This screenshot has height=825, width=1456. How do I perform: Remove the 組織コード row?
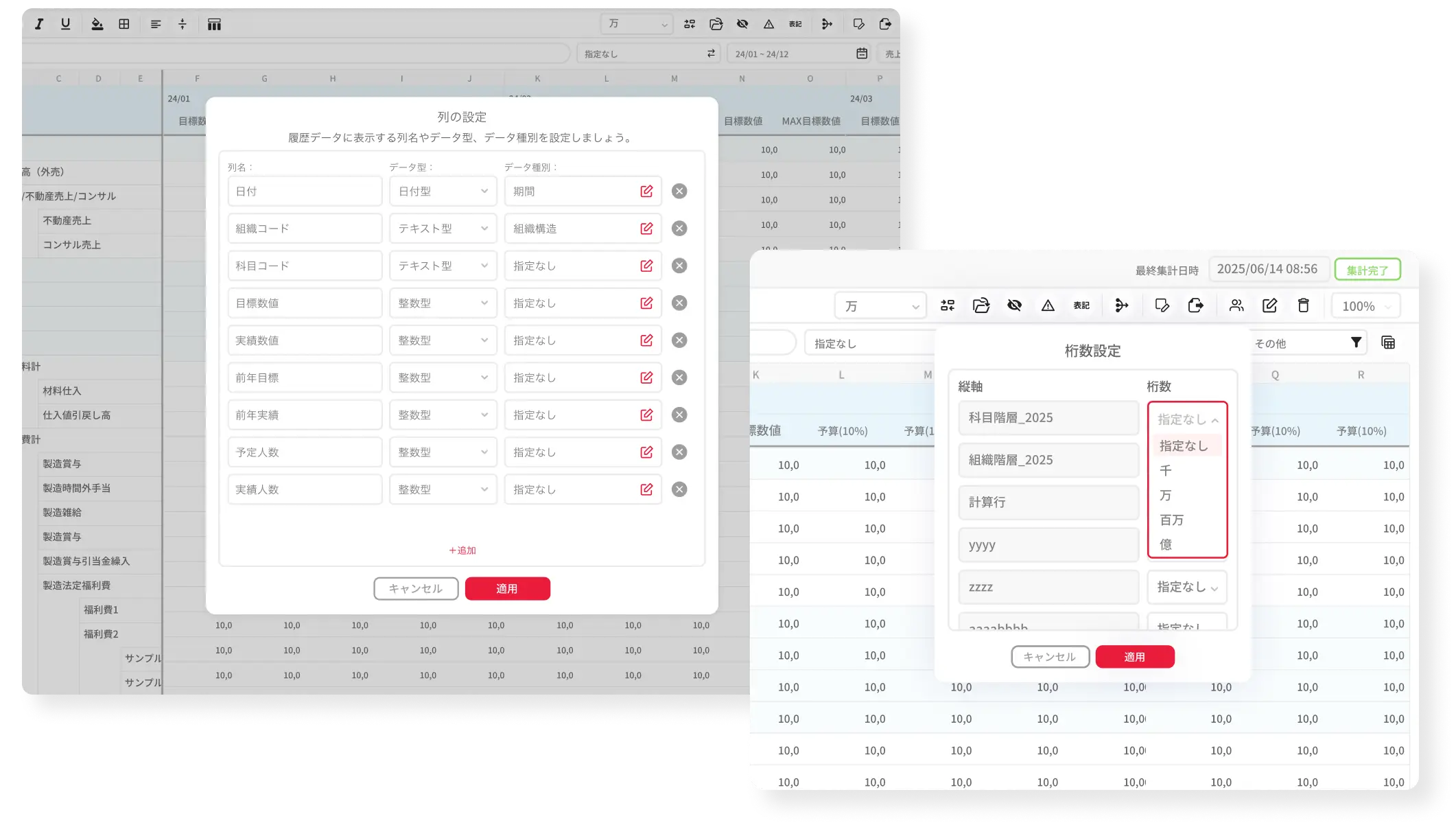[x=679, y=229]
